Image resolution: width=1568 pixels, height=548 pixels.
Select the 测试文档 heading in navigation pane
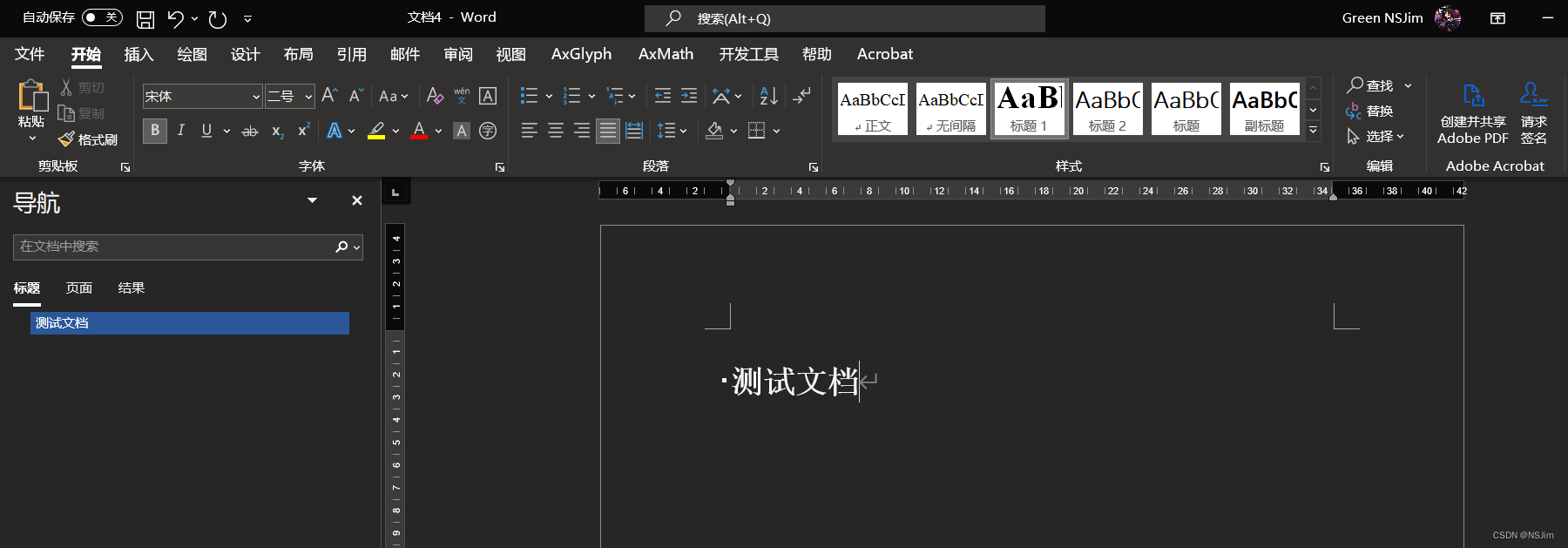pos(190,323)
